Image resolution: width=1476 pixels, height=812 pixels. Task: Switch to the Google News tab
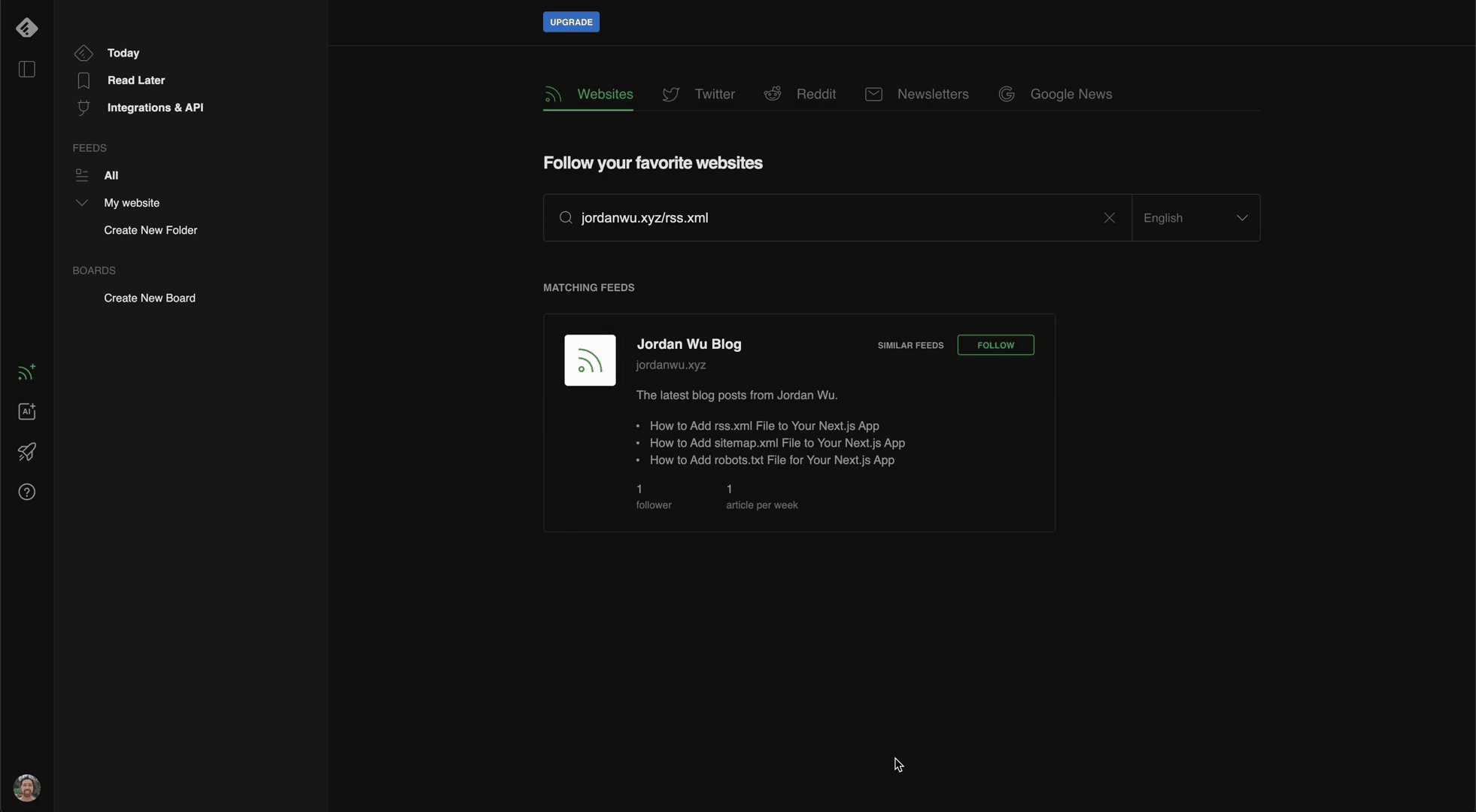click(1055, 94)
